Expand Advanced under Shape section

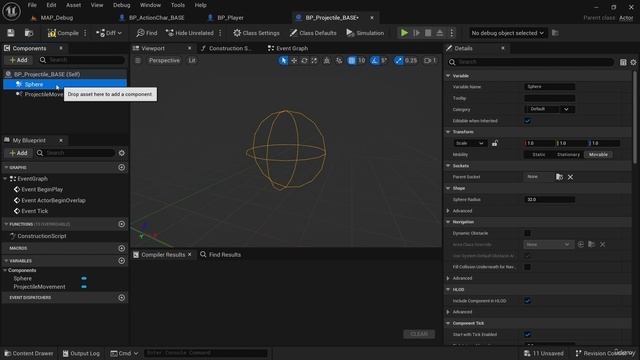tap(448, 211)
